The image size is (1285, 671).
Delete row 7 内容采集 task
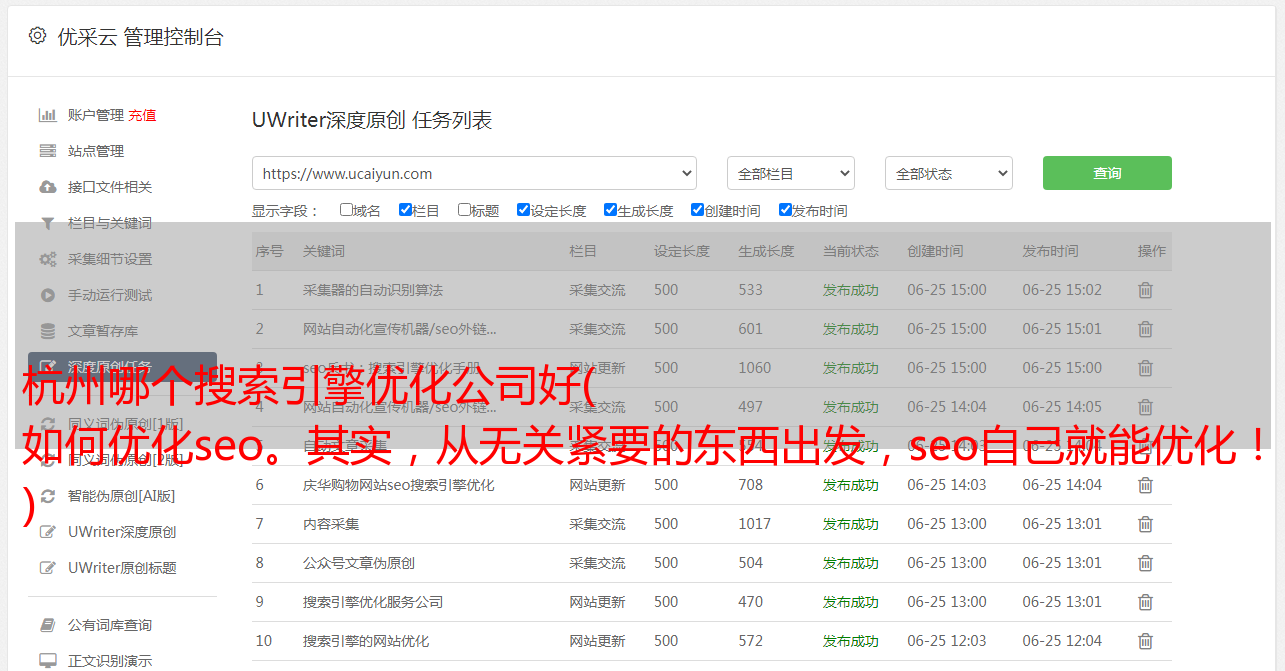[x=1146, y=524]
